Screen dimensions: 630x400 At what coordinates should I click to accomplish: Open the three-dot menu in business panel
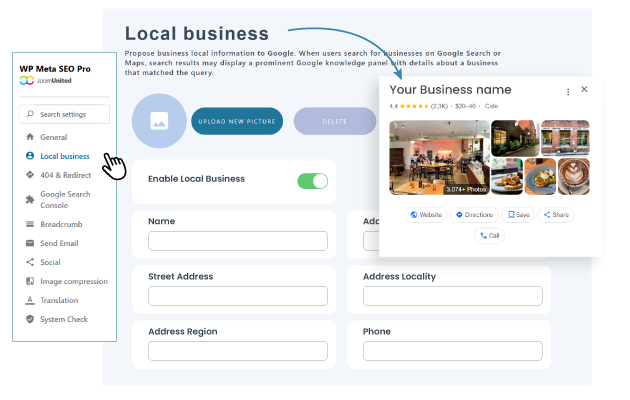tap(568, 92)
